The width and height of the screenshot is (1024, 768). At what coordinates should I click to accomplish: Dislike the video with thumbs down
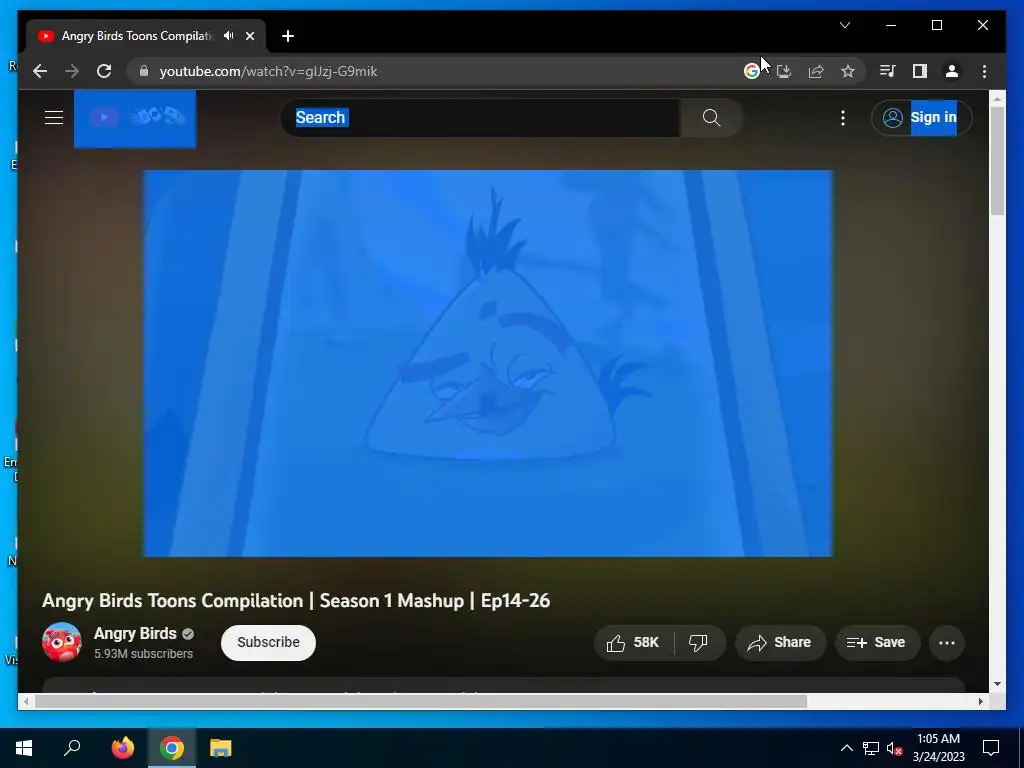point(699,643)
